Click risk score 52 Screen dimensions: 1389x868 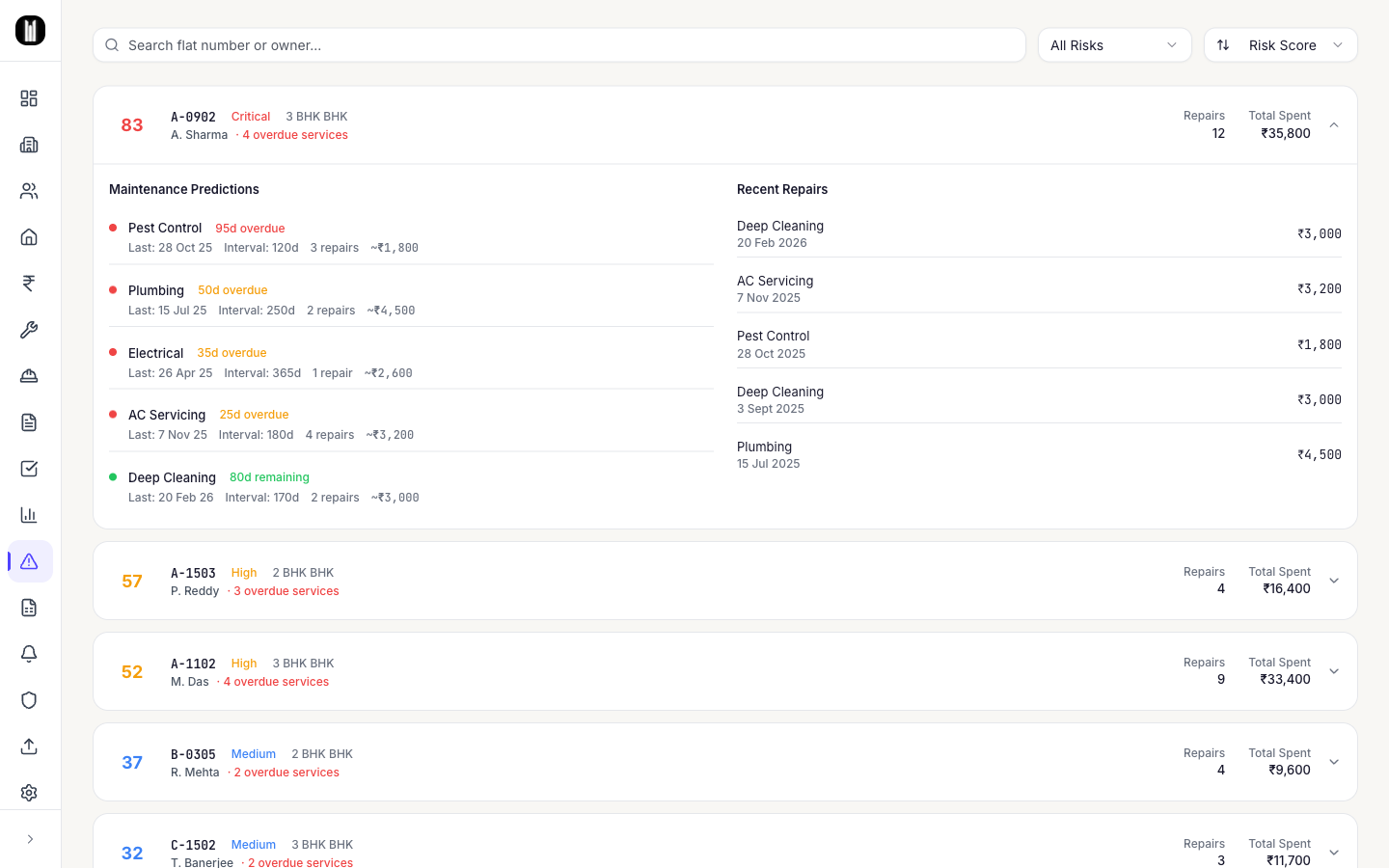[132, 671]
